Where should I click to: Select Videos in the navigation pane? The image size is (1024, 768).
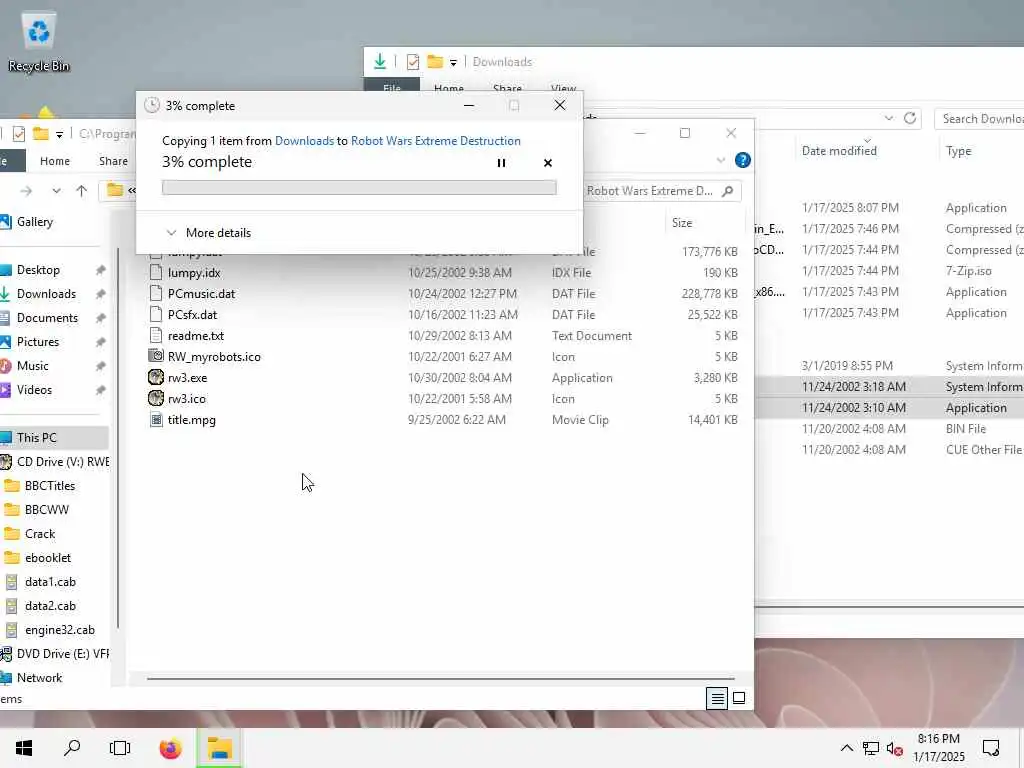coord(34,390)
